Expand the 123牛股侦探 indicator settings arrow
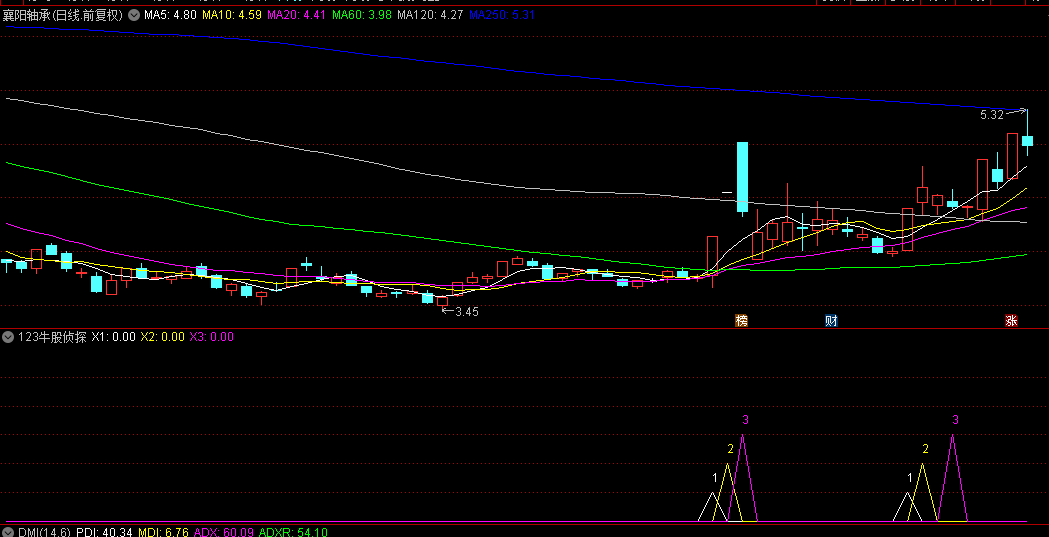The image size is (1049, 537). [x=9, y=336]
